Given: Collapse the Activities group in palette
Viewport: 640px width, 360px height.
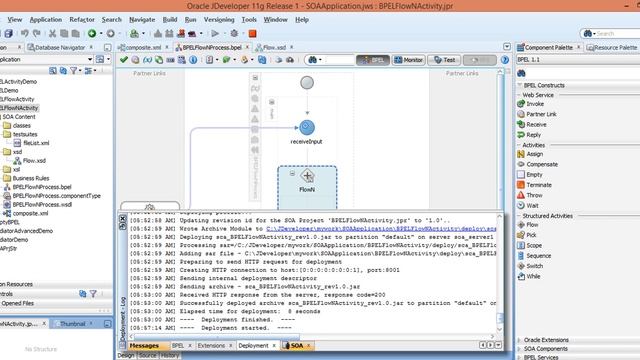Looking at the screenshot, I should (x=519, y=145).
